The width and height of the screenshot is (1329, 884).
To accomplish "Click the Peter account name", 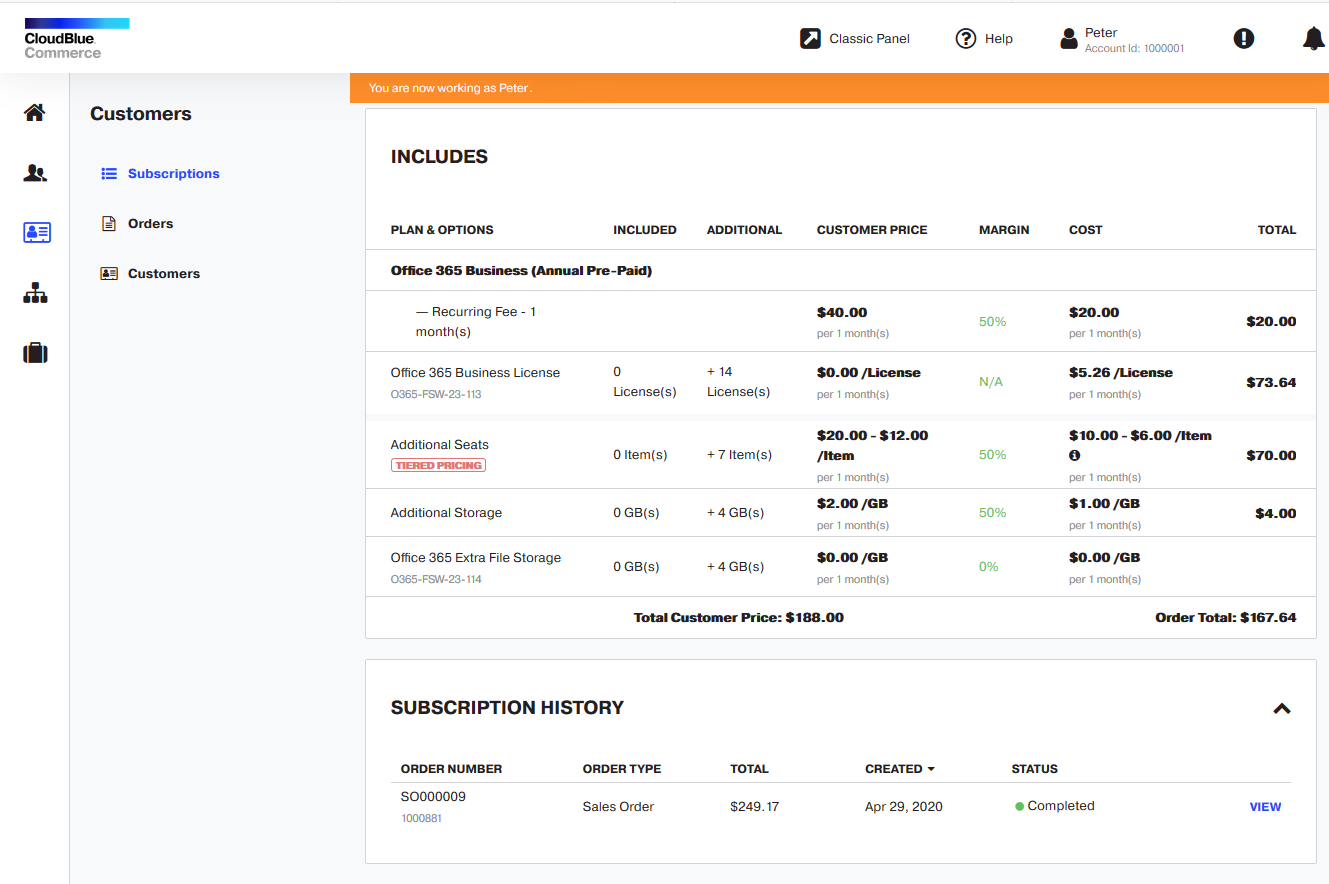I will click(x=1101, y=32).
